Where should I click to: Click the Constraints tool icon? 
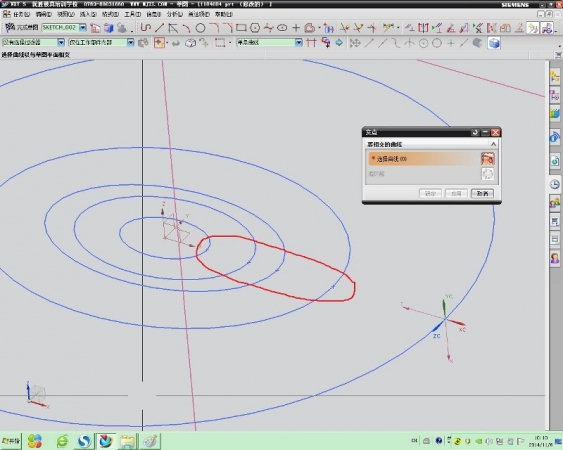click(x=409, y=28)
